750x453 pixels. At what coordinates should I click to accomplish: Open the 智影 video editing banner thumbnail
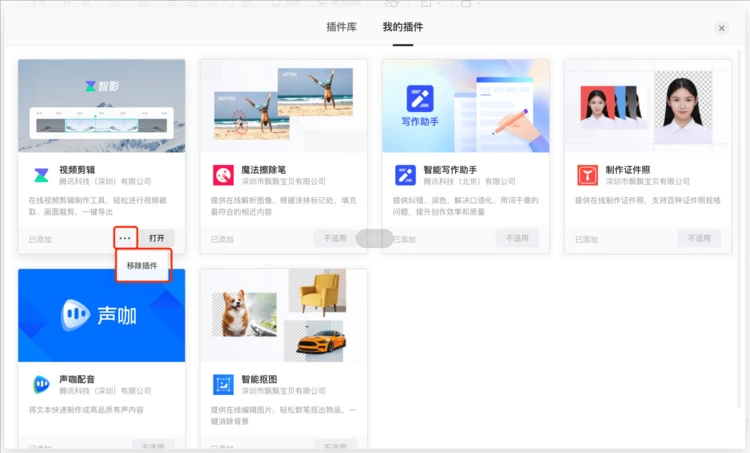coord(101,105)
